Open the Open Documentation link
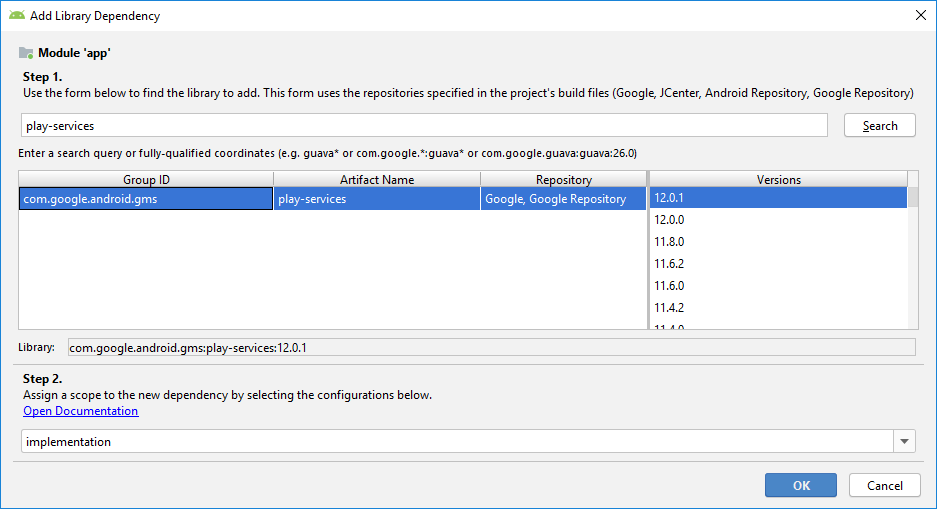Screen dimensions: 937x509 point(81,411)
